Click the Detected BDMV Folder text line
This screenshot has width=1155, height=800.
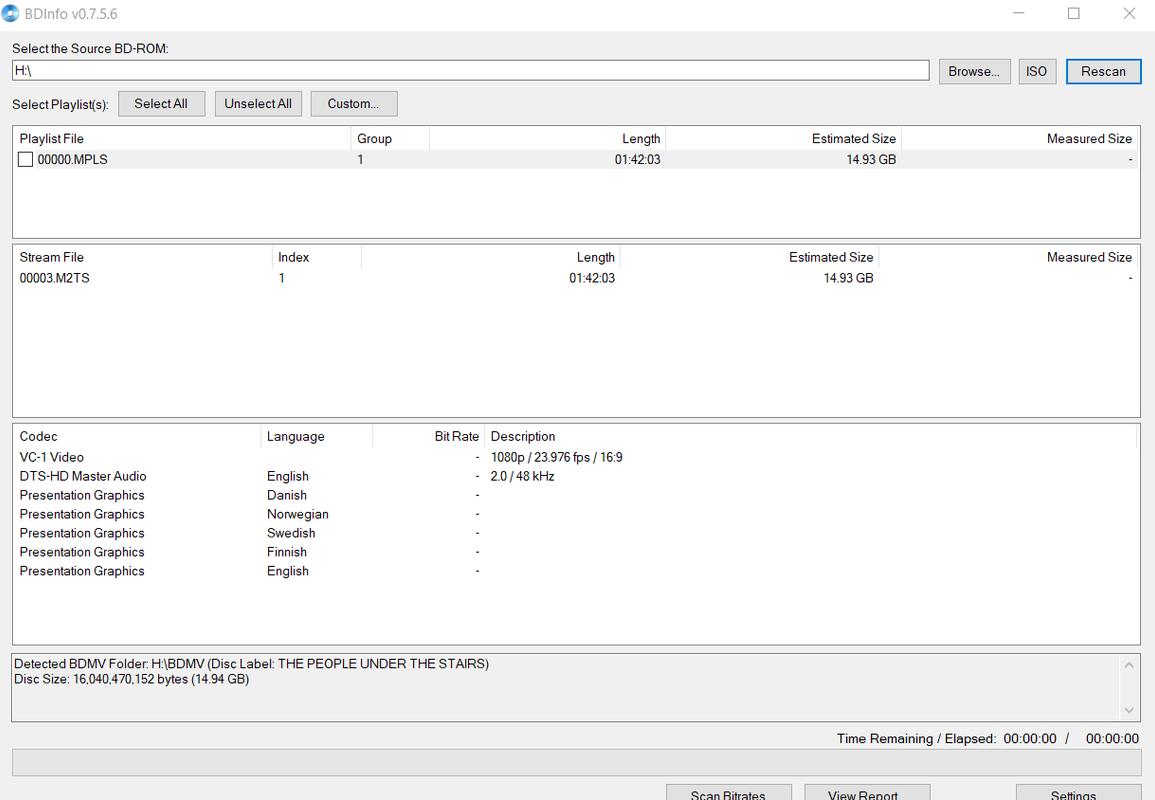pos(251,664)
